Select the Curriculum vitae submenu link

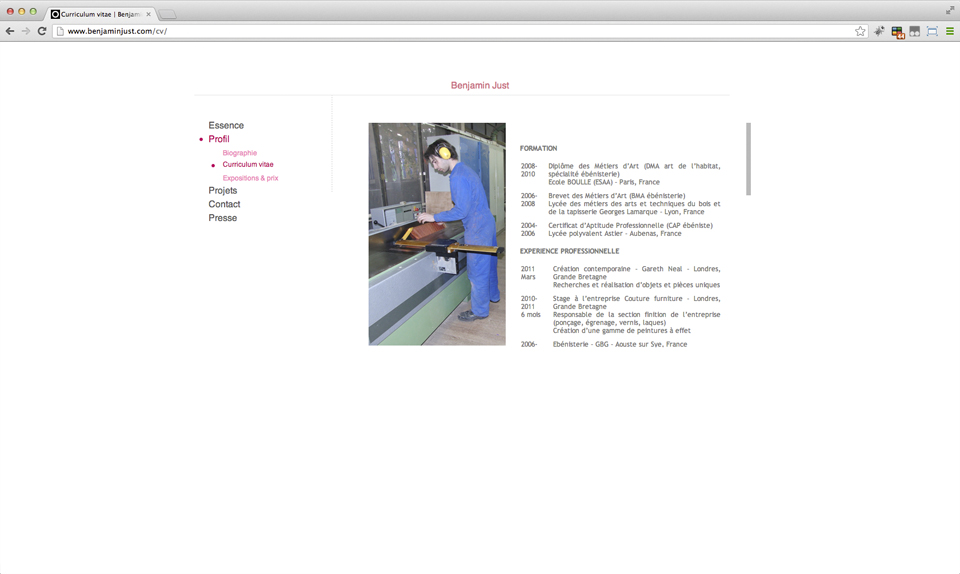click(248, 165)
